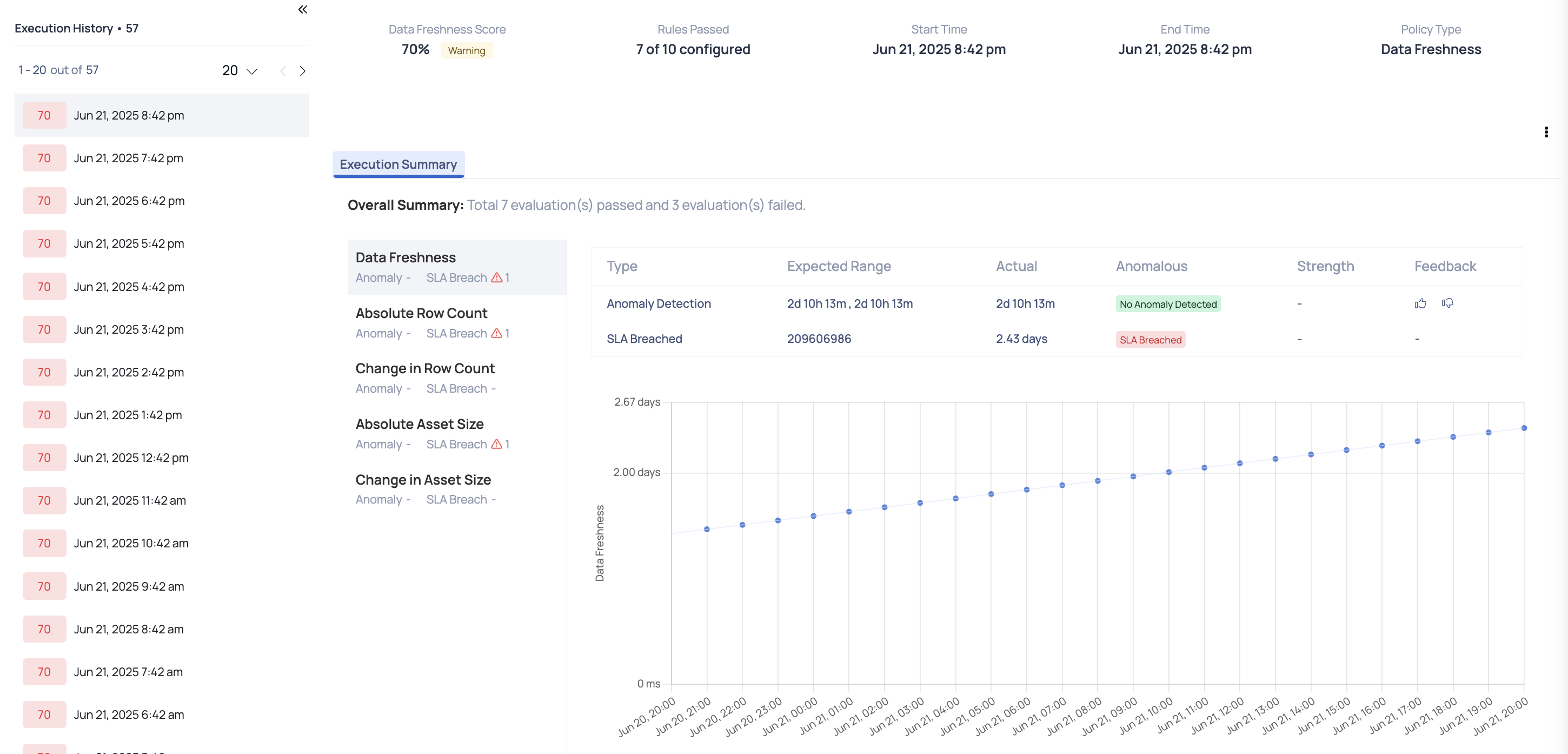Collapse the Execution History sidebar

(x=303, y=10)
